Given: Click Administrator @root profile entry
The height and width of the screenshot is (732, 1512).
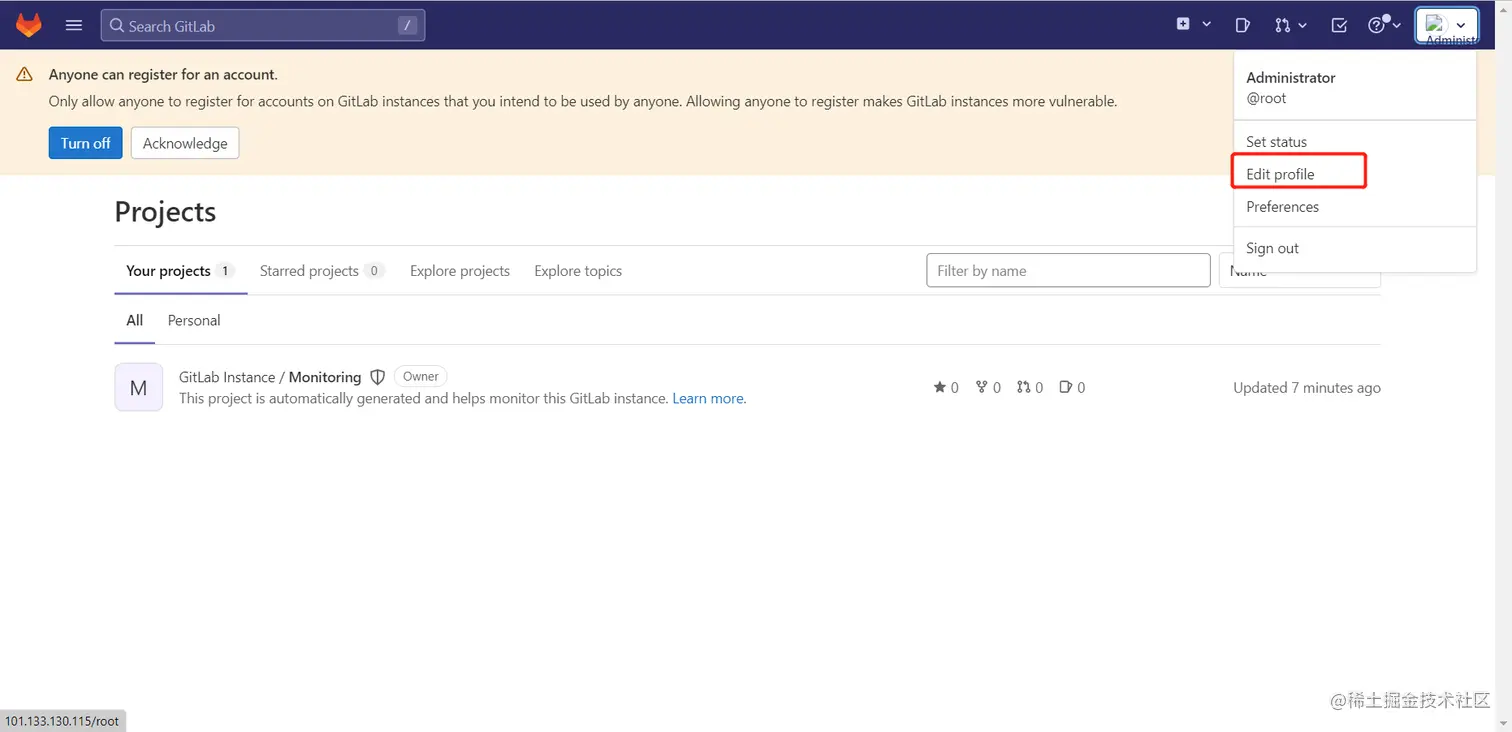Looking at the screenshot, I should click(1354, 87).
